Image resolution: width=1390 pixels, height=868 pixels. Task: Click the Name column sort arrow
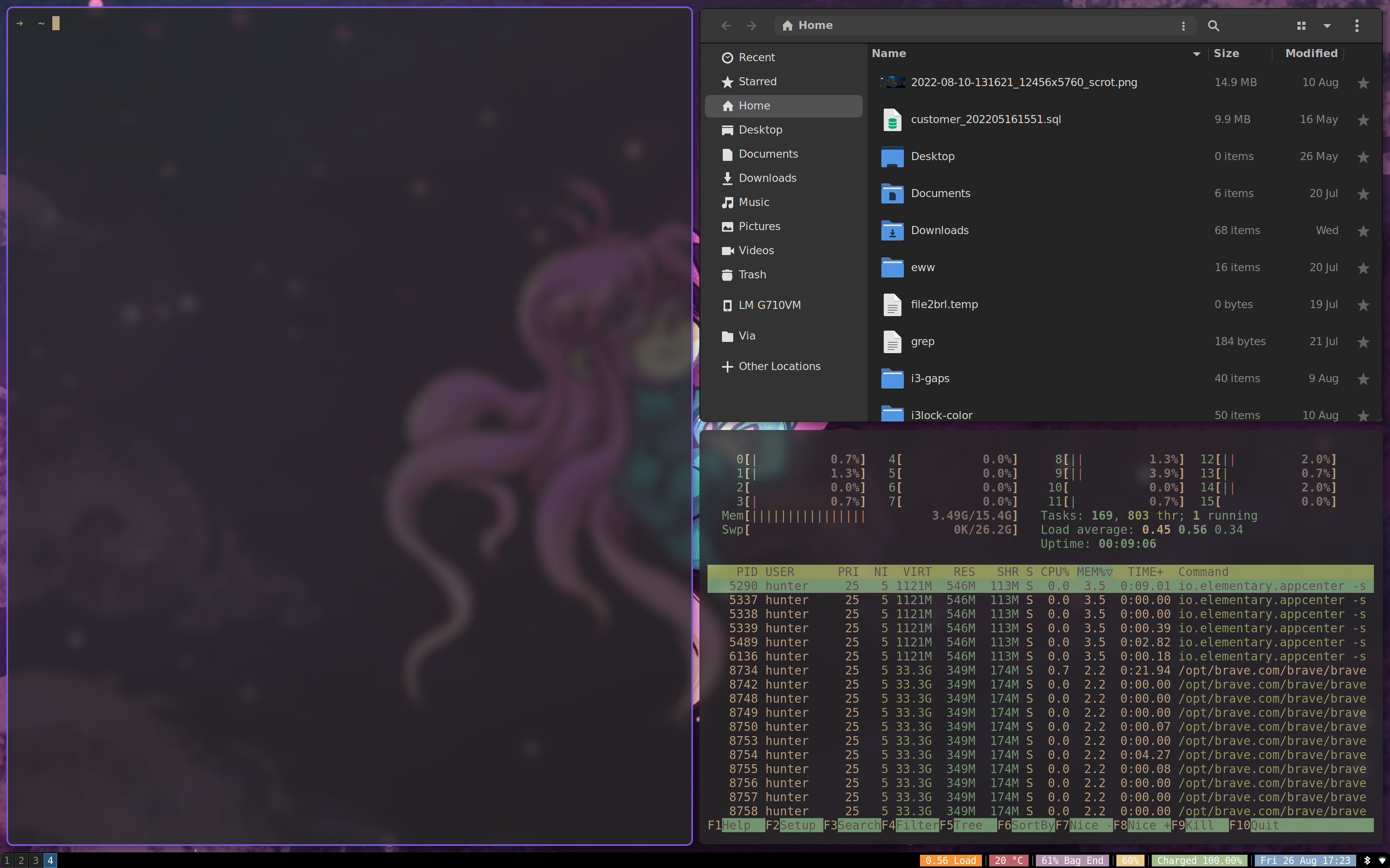coord(1196,53)
